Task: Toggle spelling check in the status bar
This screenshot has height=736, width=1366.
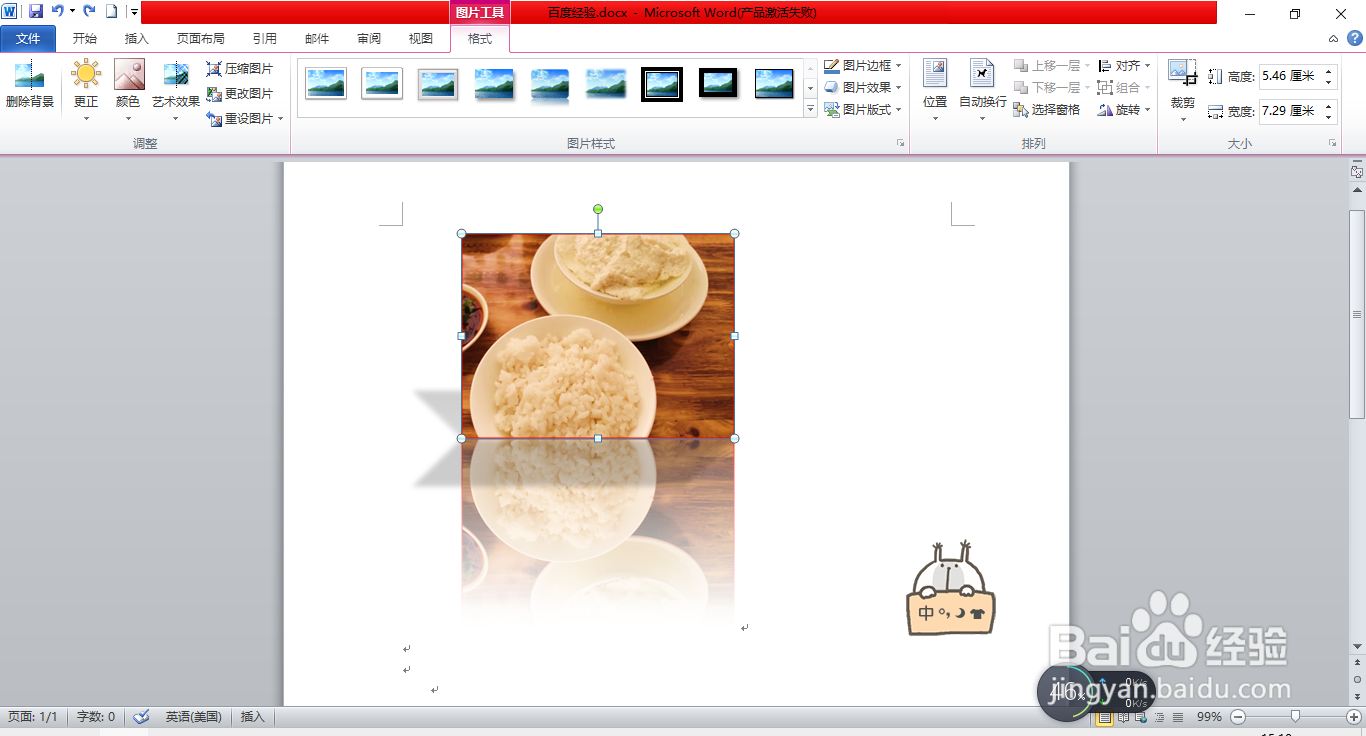Action: point(141,716)
